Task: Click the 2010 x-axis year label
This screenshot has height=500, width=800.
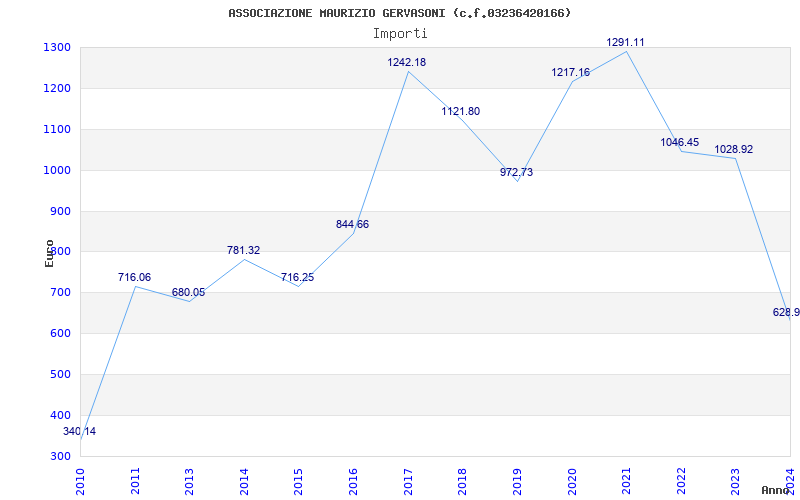Action: (81, 482)
